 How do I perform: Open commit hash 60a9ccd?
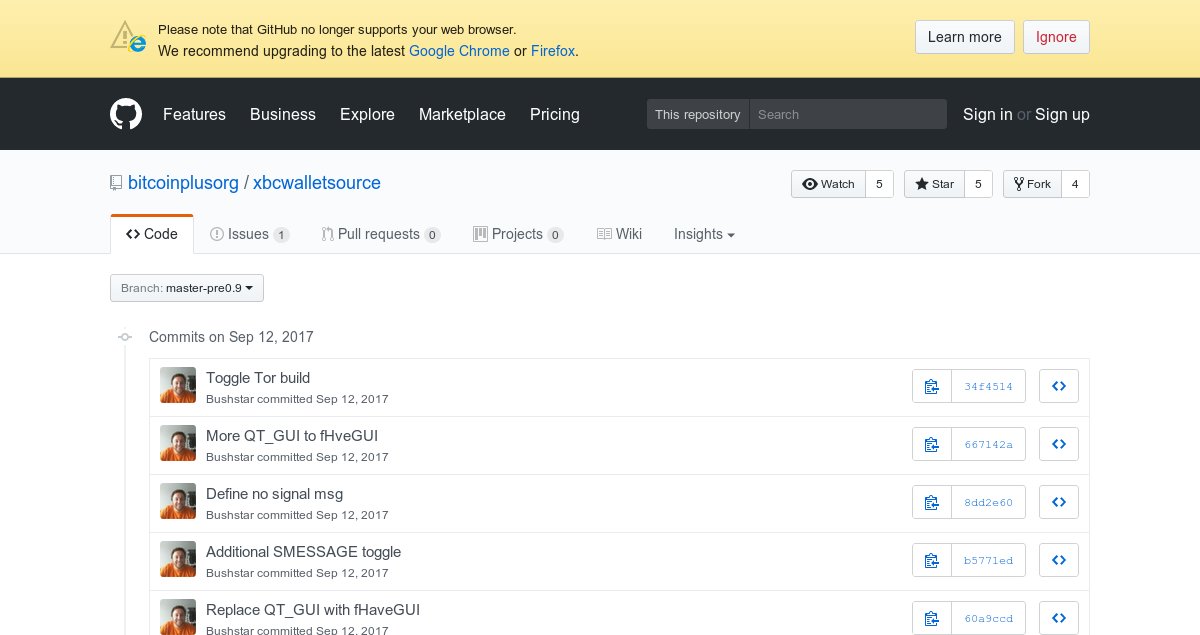point(988,618)
